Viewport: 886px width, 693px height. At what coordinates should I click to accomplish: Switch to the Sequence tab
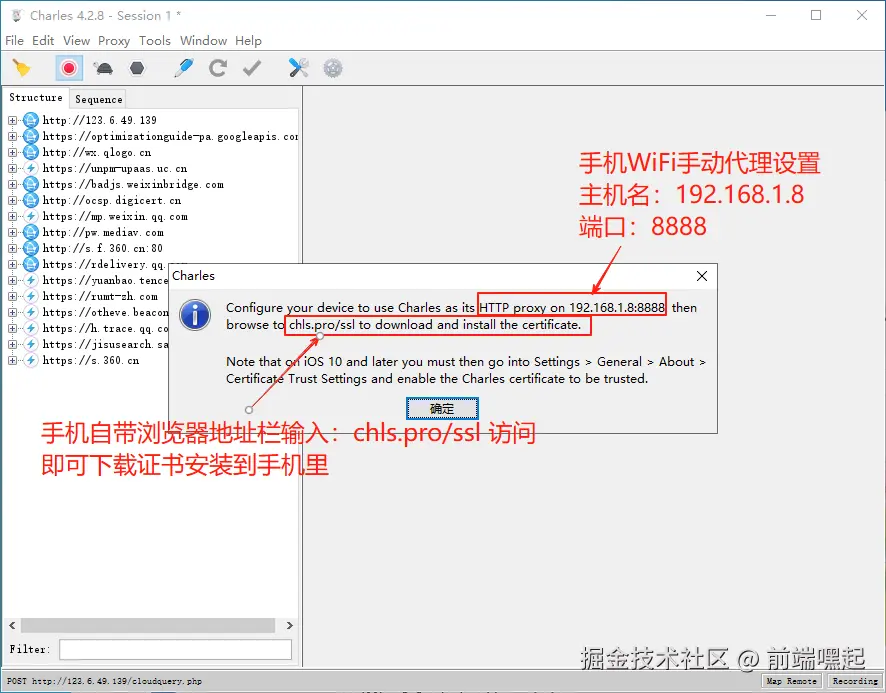98,99
